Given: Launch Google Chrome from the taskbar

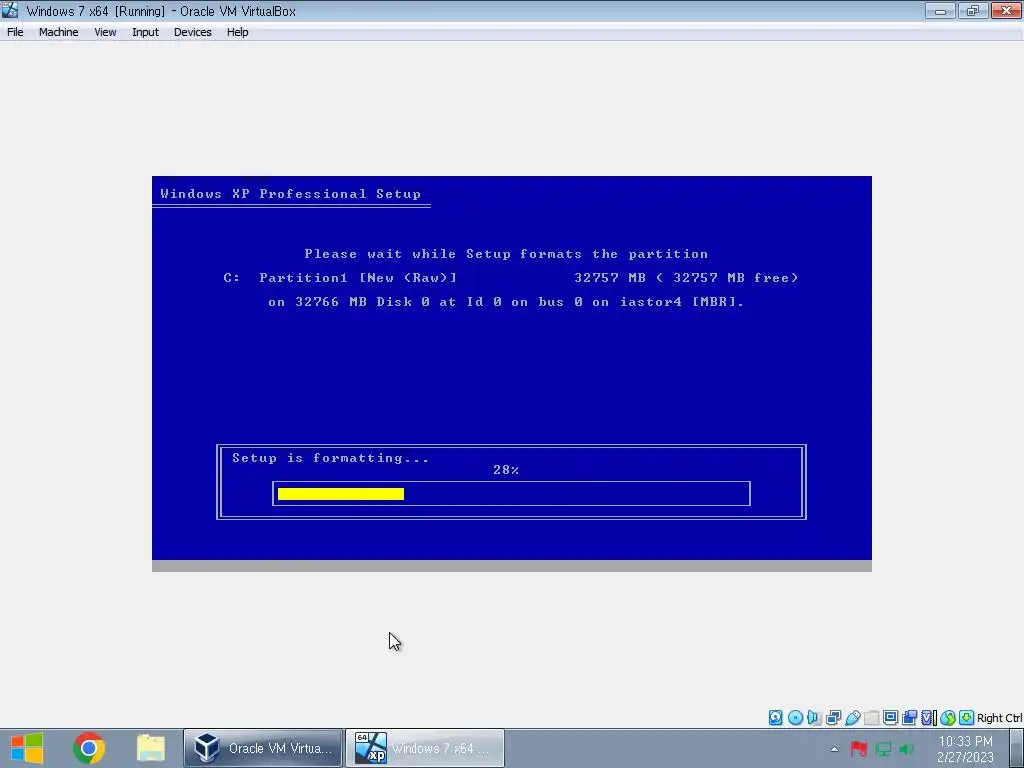Looking at the screenshot, I should point(89,748).
